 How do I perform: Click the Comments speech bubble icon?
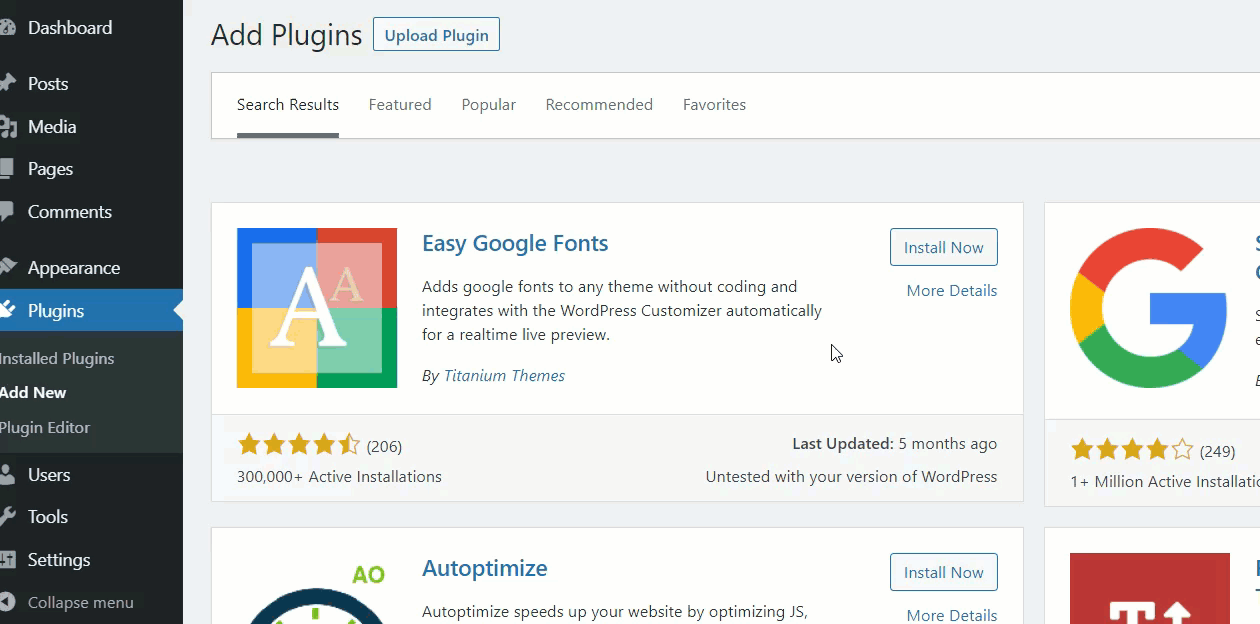pos(7,212)
